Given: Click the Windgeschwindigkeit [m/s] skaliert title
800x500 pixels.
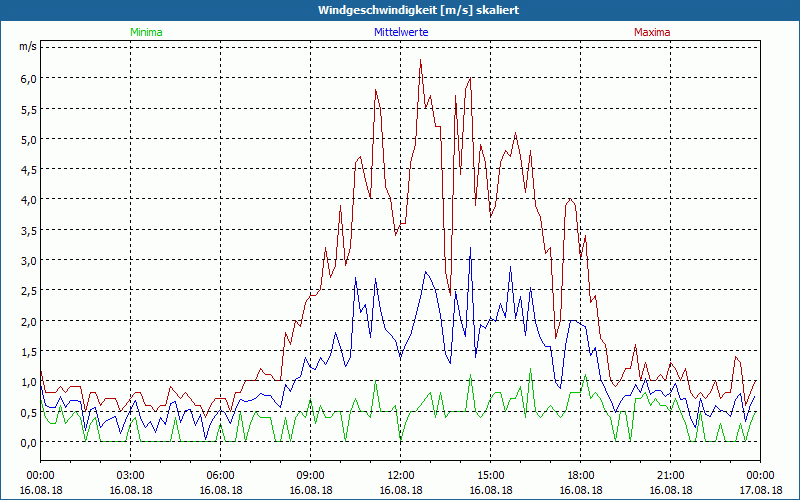Looking at the screenshot, I should (x=418, y=10).
